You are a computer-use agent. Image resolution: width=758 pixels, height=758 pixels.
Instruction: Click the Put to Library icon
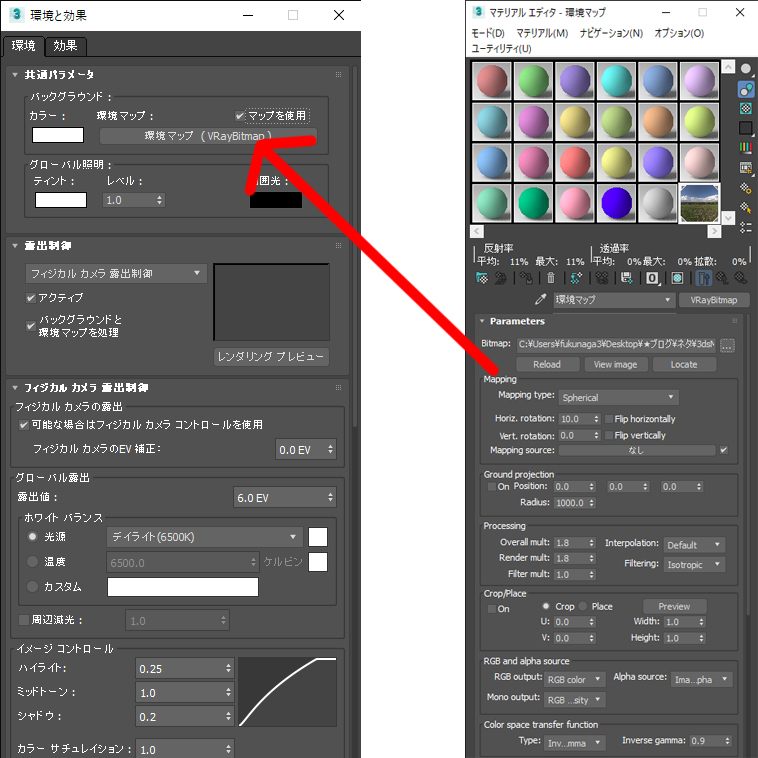[x=627, y=278]
